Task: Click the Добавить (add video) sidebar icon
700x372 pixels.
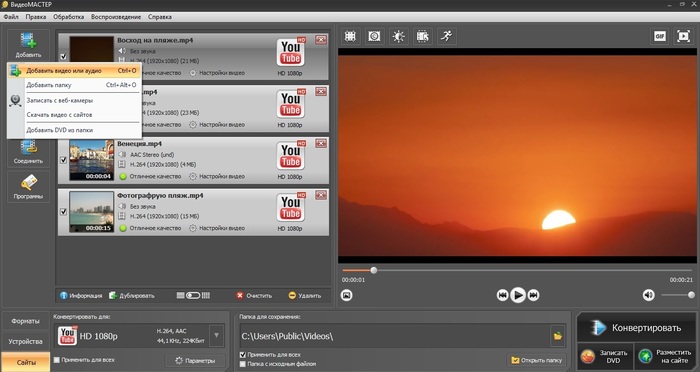Action: pos(28,45)
